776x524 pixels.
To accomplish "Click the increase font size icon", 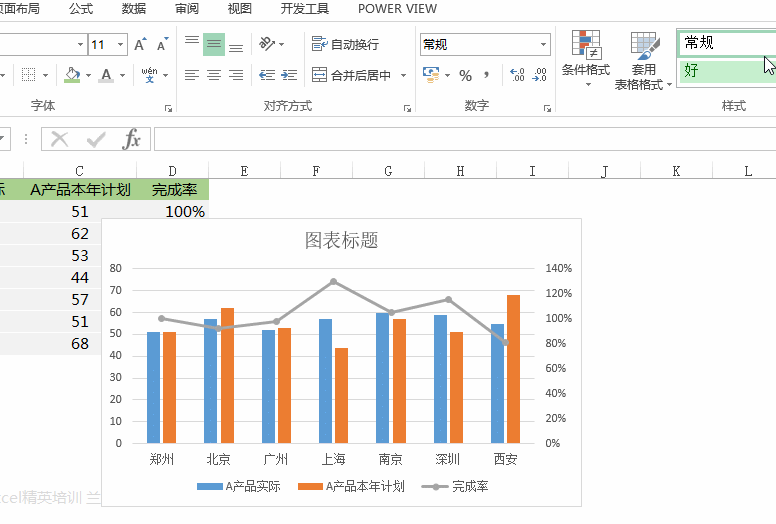I will coord(141,45).
